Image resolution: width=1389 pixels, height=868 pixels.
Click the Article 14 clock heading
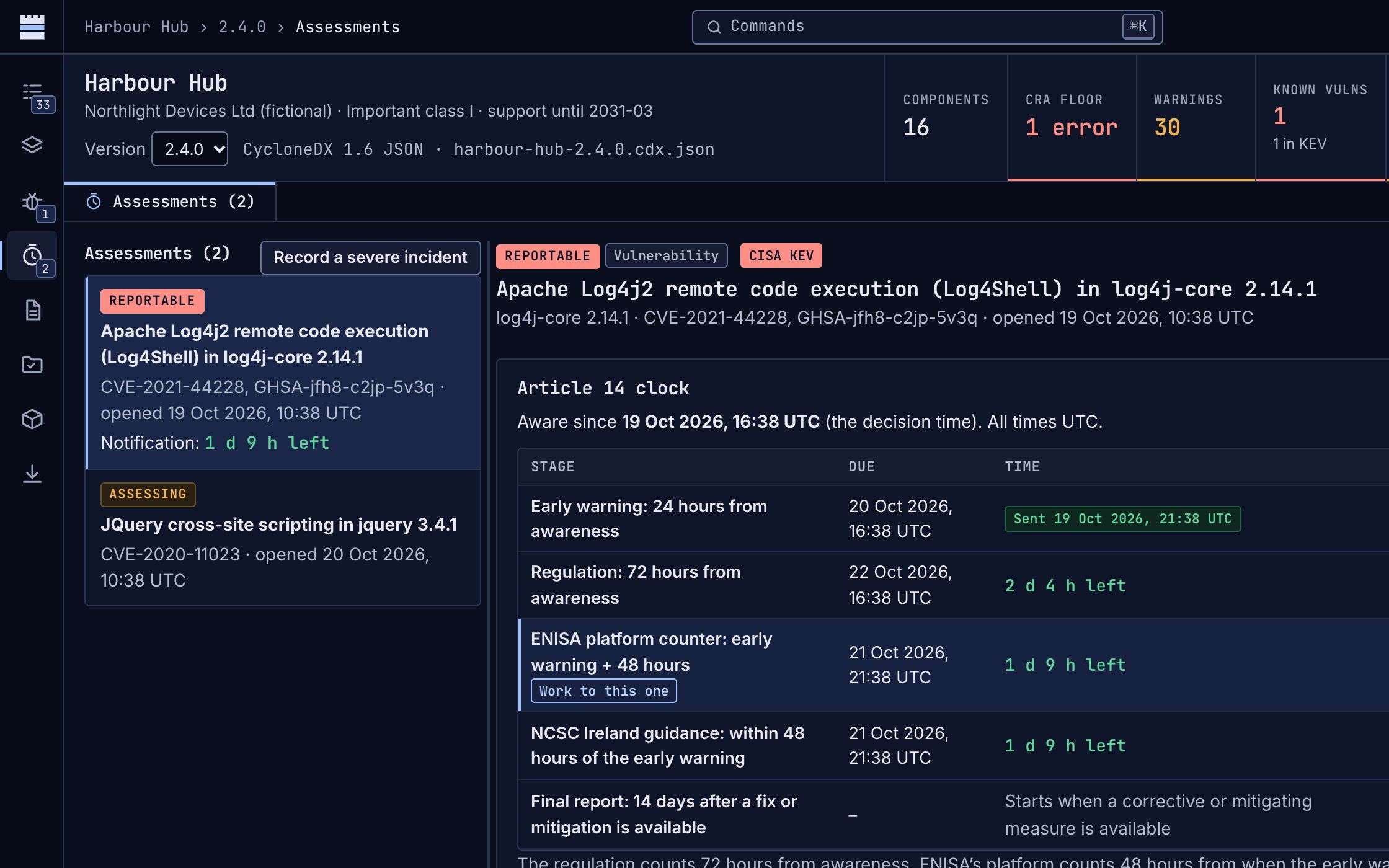[x=603, y=388]
